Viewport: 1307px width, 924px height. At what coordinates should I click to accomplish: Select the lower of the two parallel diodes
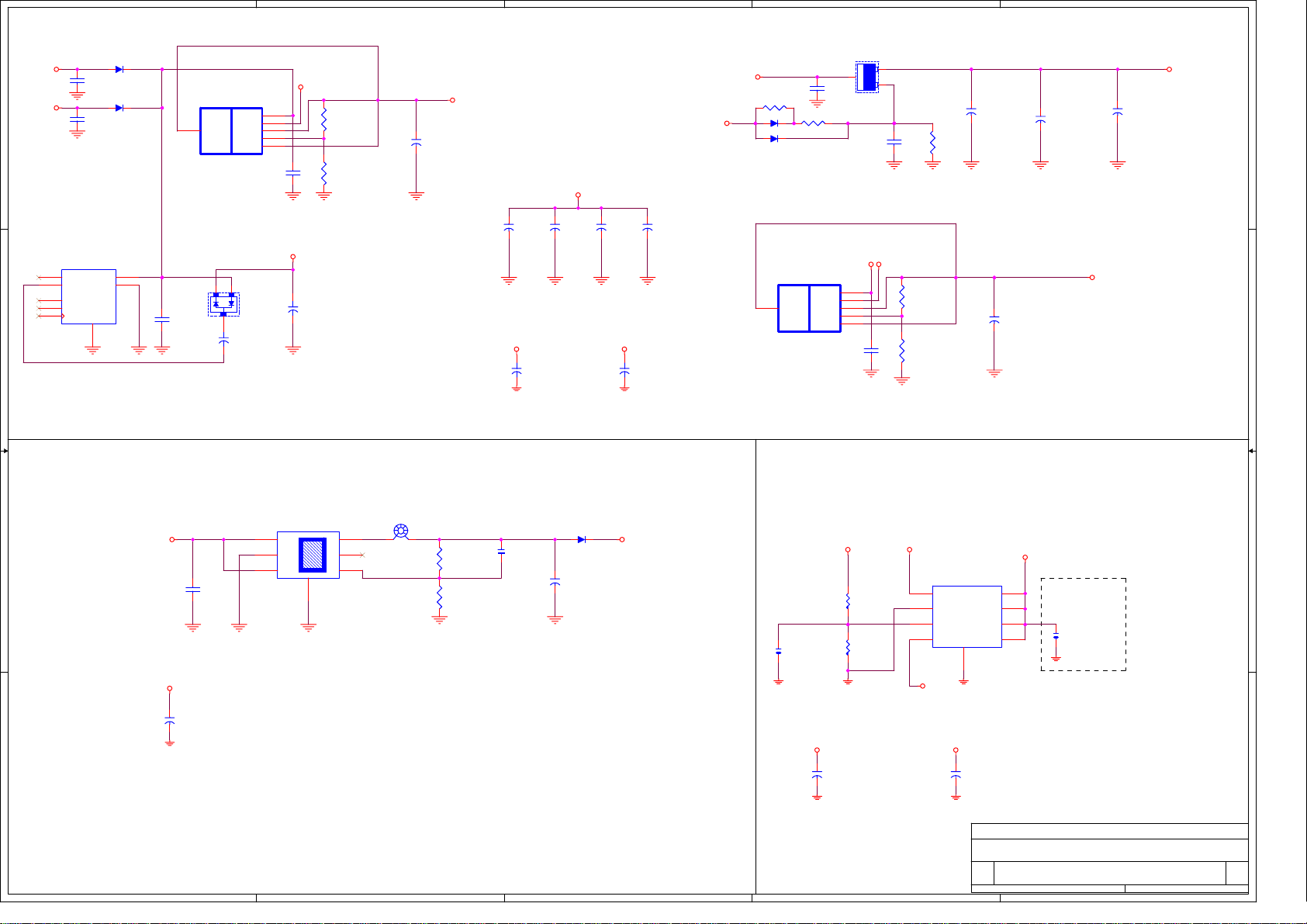click(x=774, y=139)
